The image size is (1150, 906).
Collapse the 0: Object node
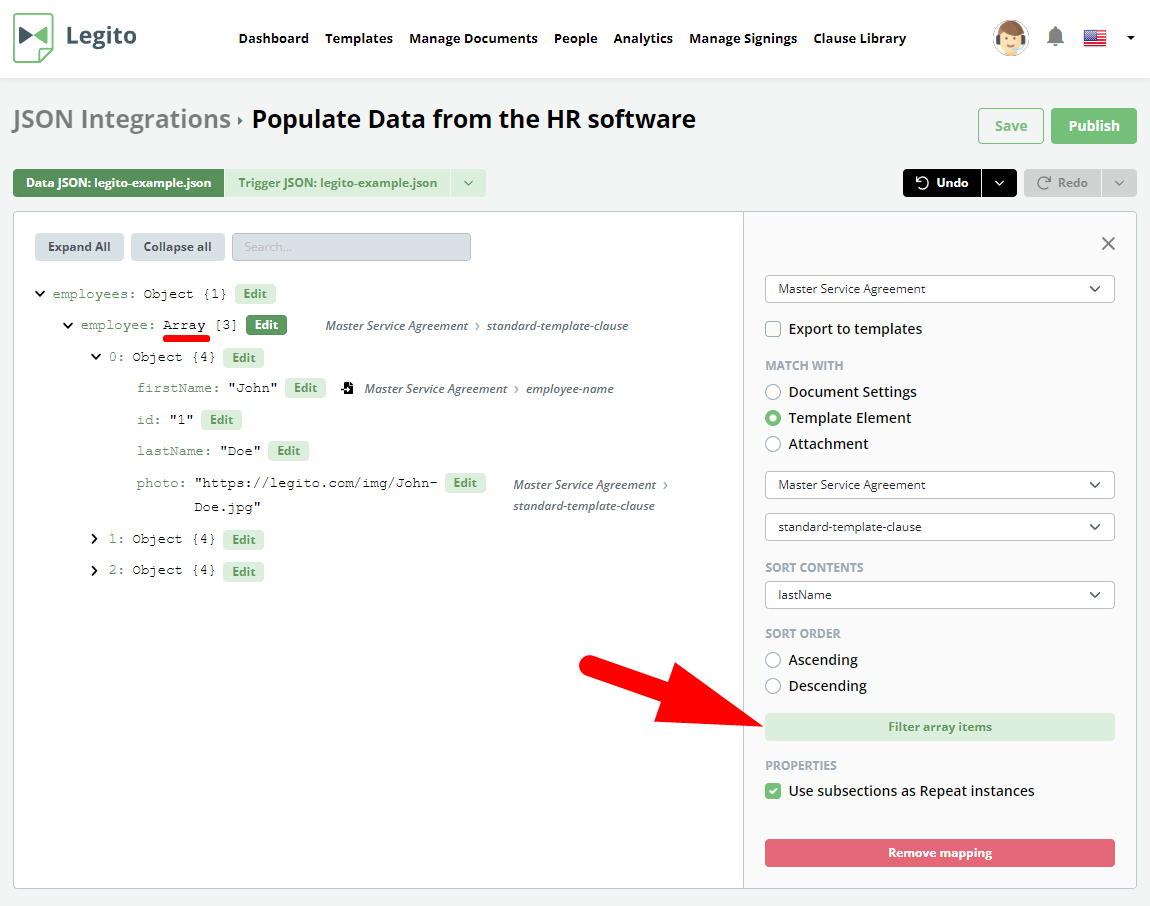[95, 357]
